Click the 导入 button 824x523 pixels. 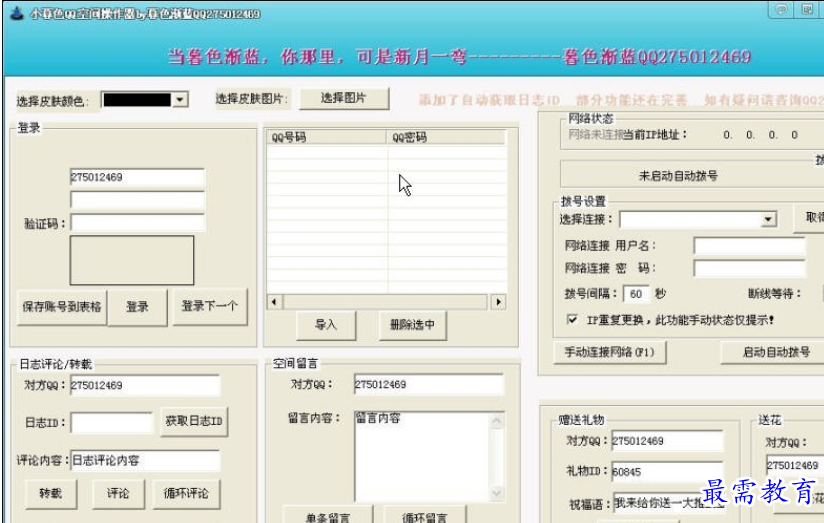coord(326,325)
